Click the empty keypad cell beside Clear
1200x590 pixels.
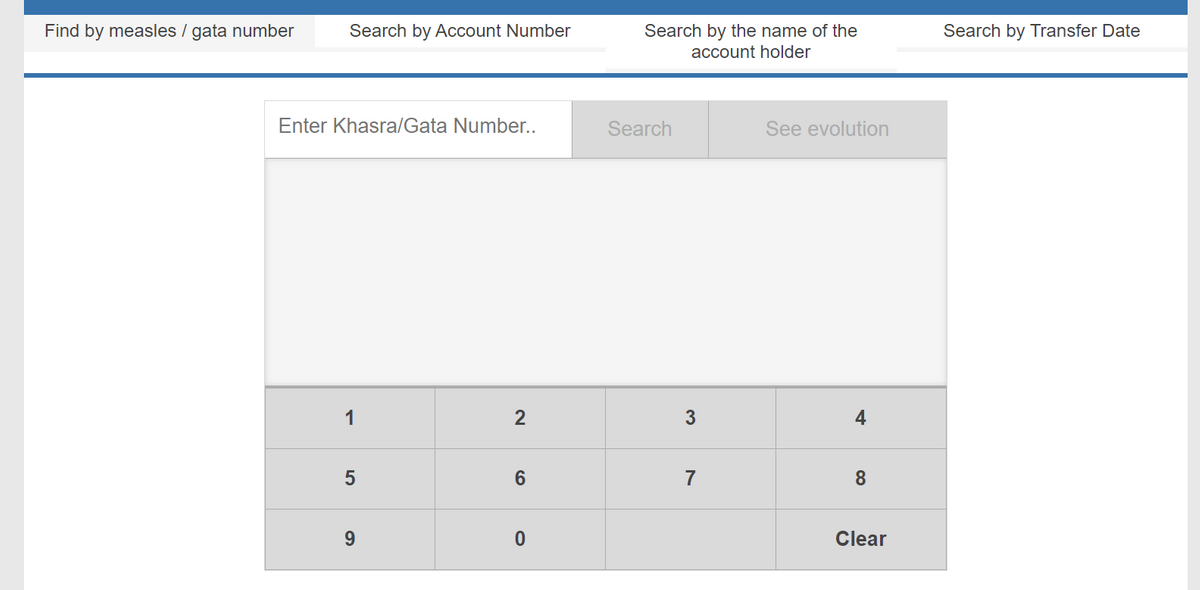point(690,539)
